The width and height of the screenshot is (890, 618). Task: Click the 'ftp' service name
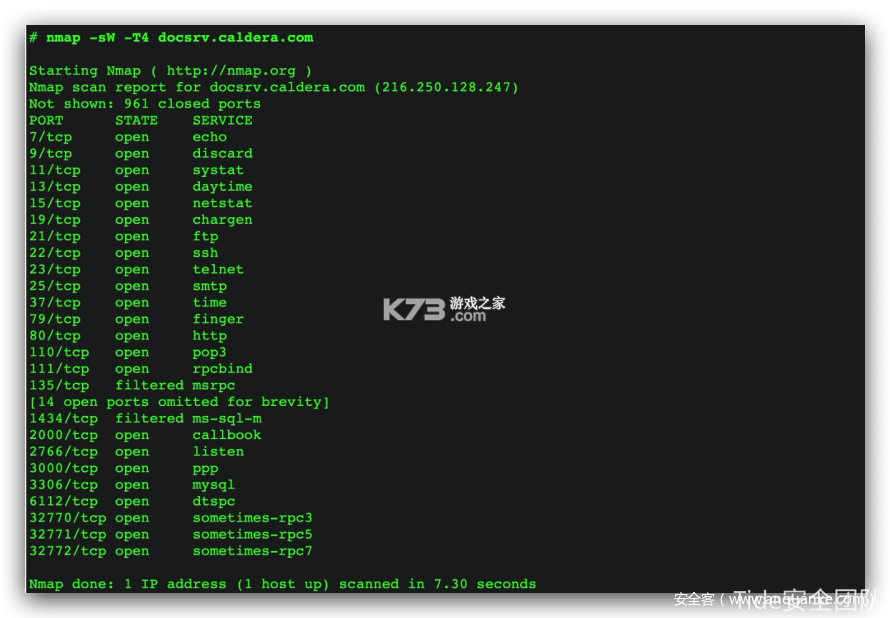pyautogui.click(x=205, y=237)
